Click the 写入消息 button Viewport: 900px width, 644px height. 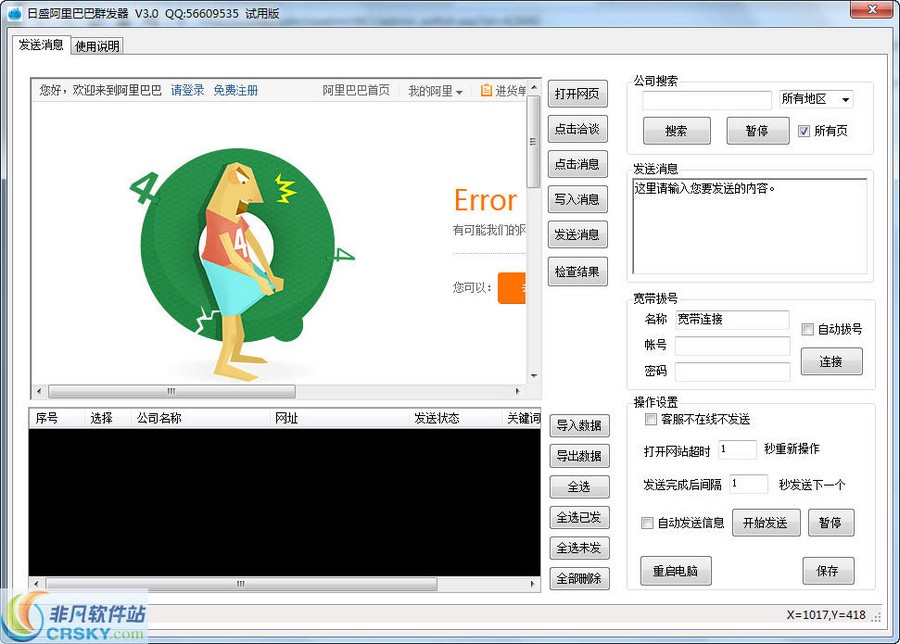pos(577,199)
